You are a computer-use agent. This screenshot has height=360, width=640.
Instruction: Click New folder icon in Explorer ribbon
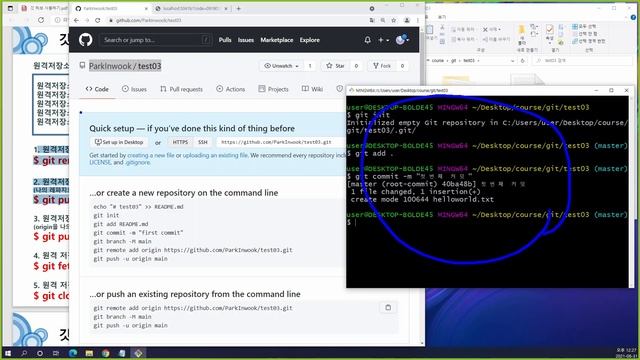click(522, 34)
